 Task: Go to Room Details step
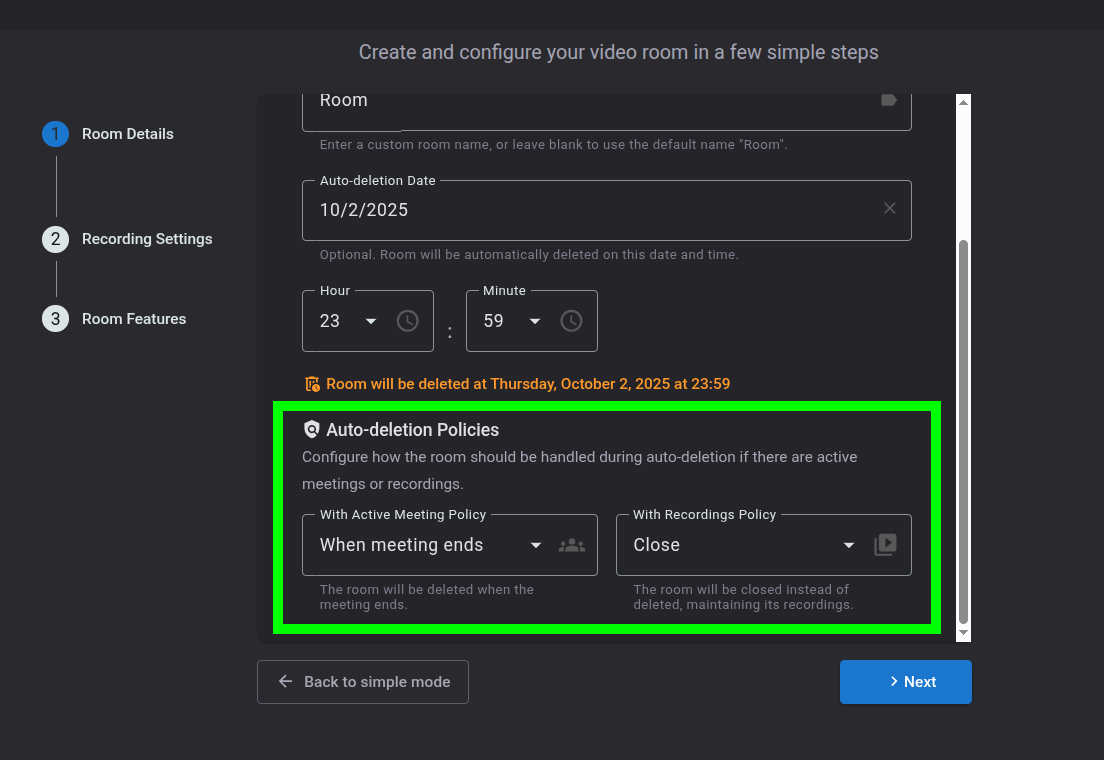click(x=127, y=134)
